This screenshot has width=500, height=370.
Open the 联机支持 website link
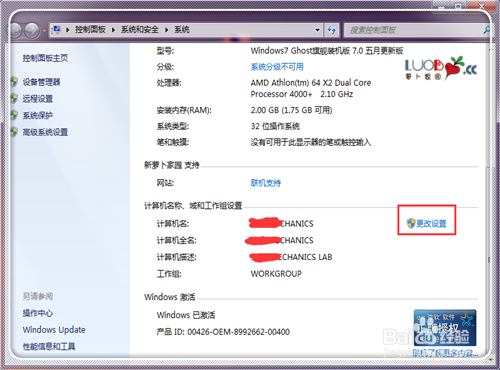(x=266, y=183)
